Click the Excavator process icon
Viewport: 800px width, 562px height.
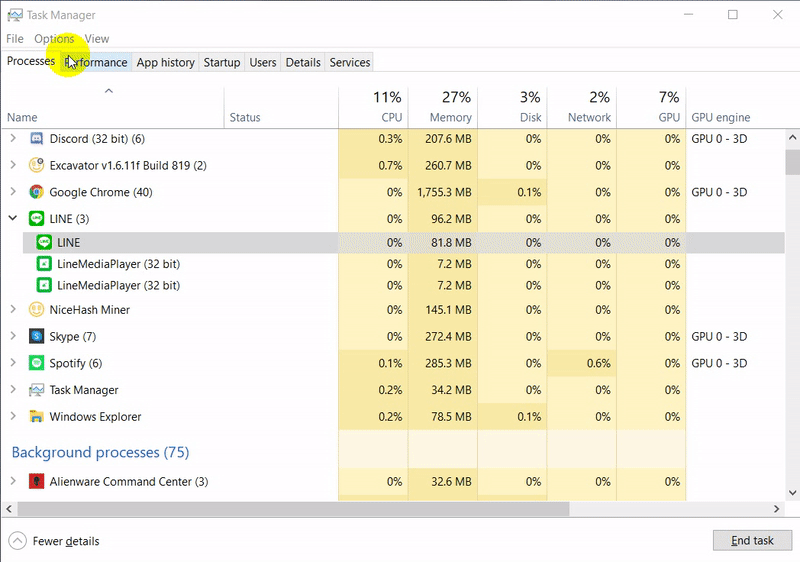click(37, 166)
